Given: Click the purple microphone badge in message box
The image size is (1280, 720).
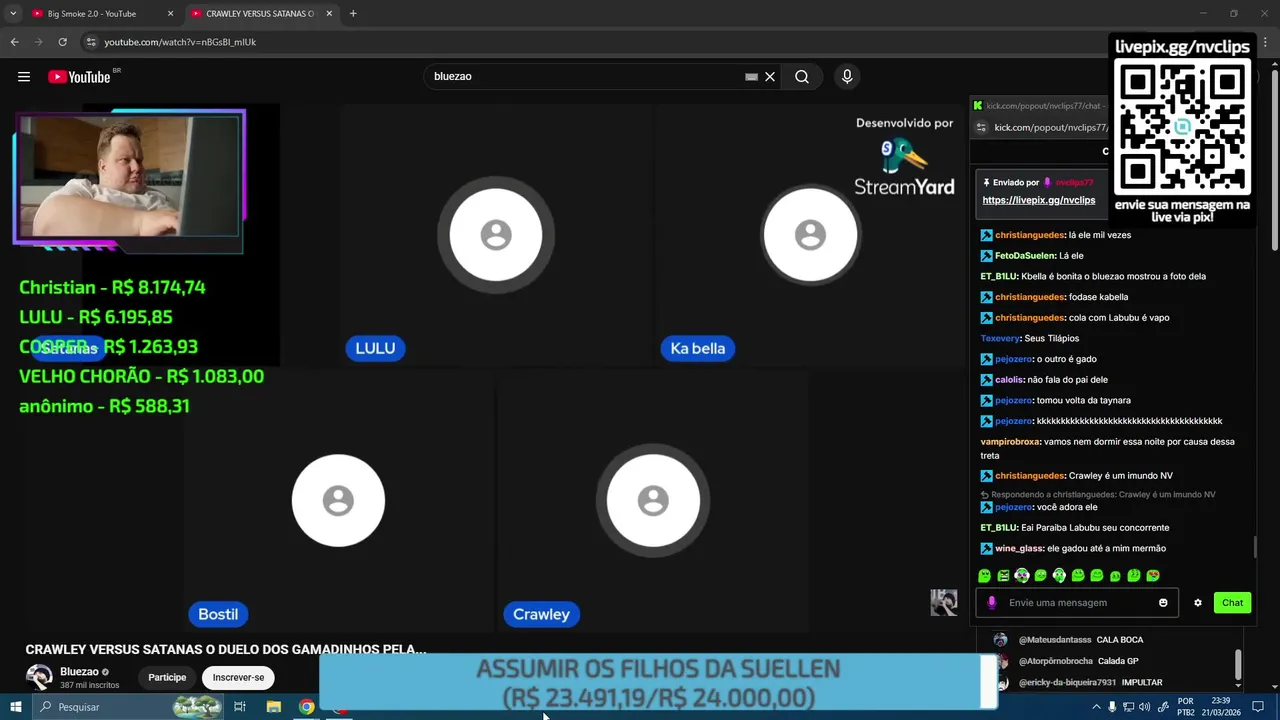Looking at the screenshot, I should pos(992,603).
